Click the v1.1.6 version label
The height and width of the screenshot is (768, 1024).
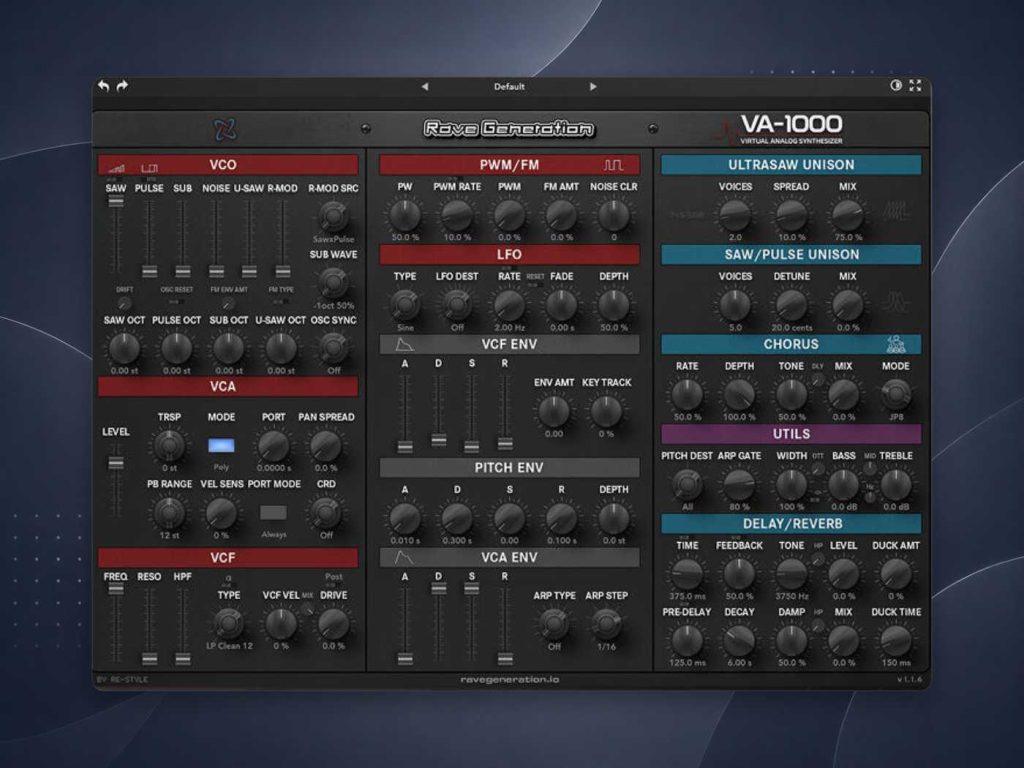click(x=908, y=680)
